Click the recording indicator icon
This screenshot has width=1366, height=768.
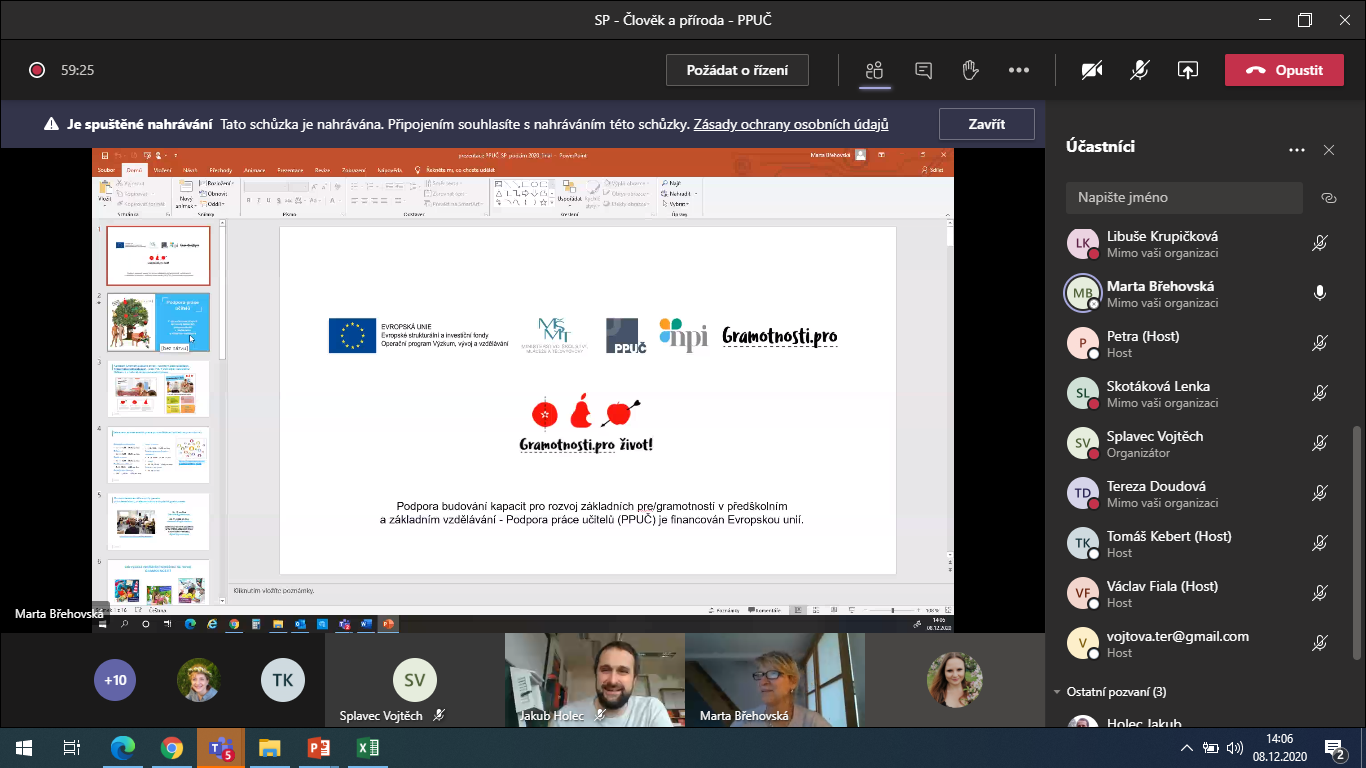coord(37,70)
